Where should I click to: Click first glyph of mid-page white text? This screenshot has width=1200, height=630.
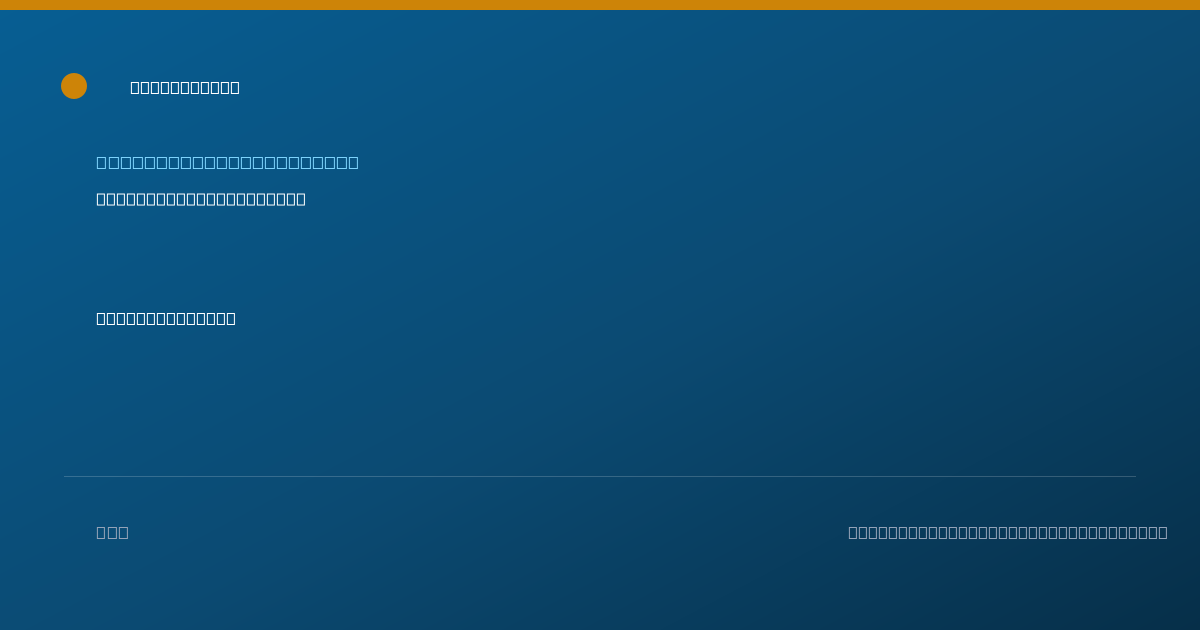pyautogui.click(x=101, y=318)
